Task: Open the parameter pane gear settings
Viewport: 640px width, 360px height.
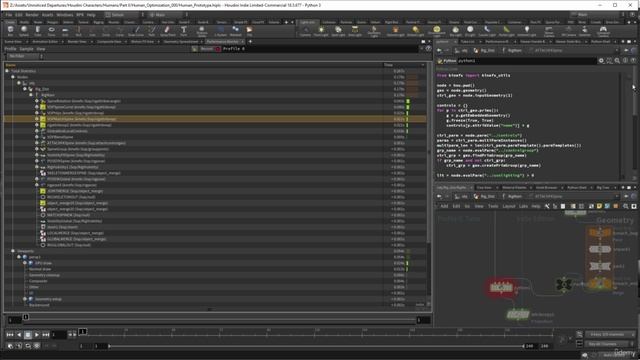Action: [x=601, y=60]
